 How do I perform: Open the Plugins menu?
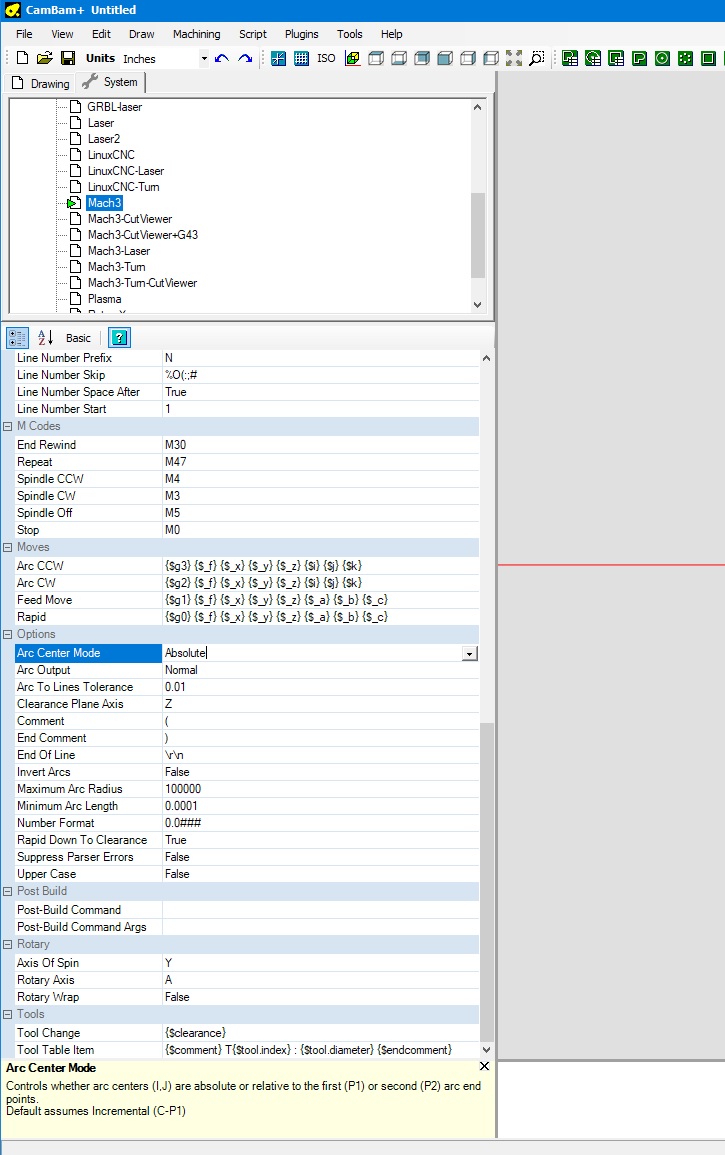301,34
